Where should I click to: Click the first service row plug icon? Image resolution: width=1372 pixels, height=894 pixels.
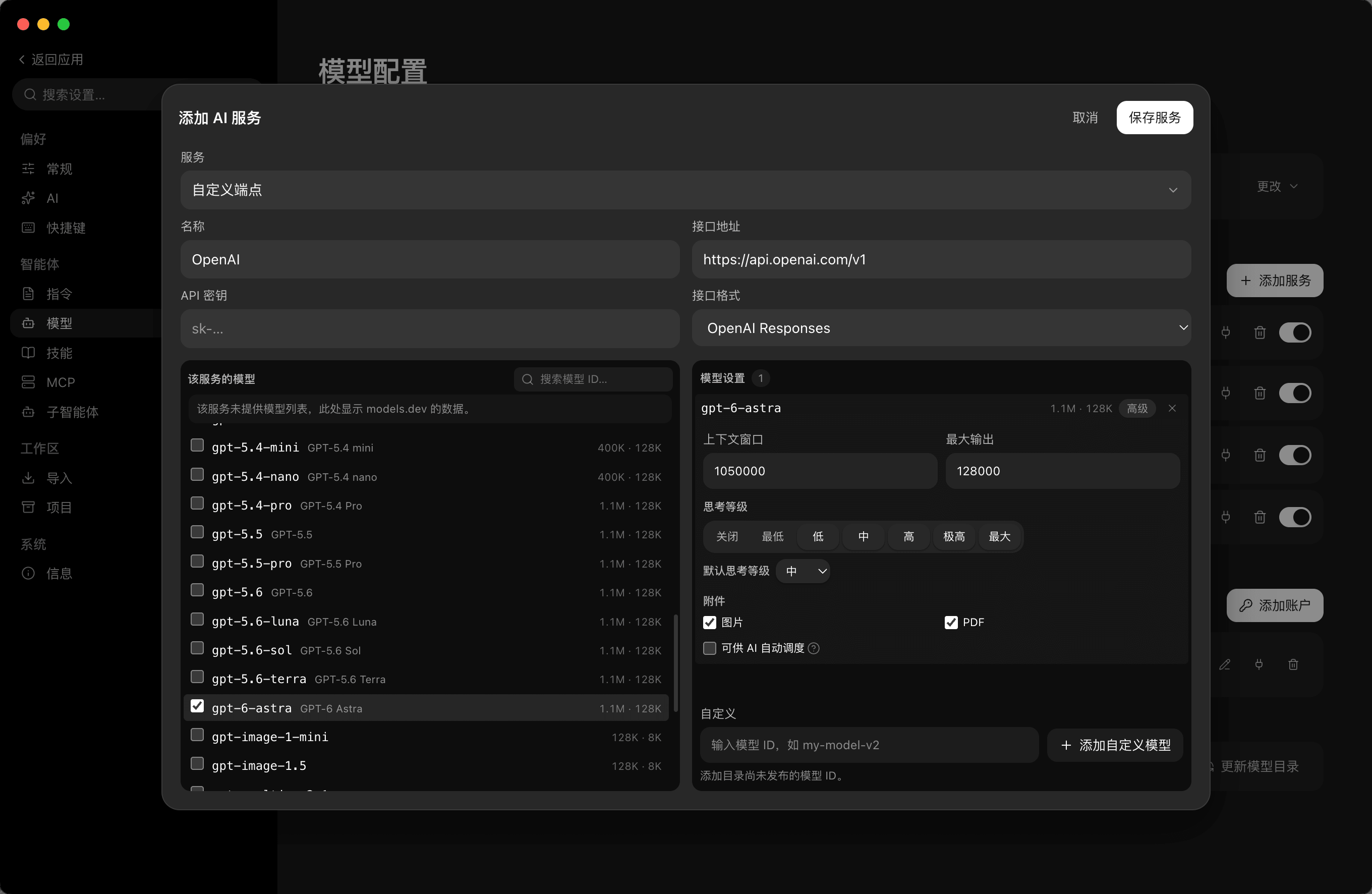(1226, 332)
